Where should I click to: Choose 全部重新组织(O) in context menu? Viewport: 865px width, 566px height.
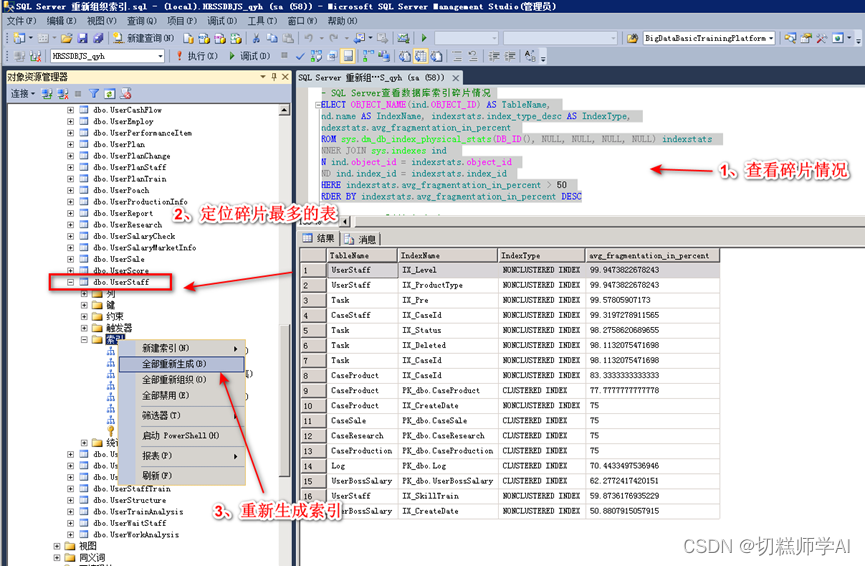[182, 380]
